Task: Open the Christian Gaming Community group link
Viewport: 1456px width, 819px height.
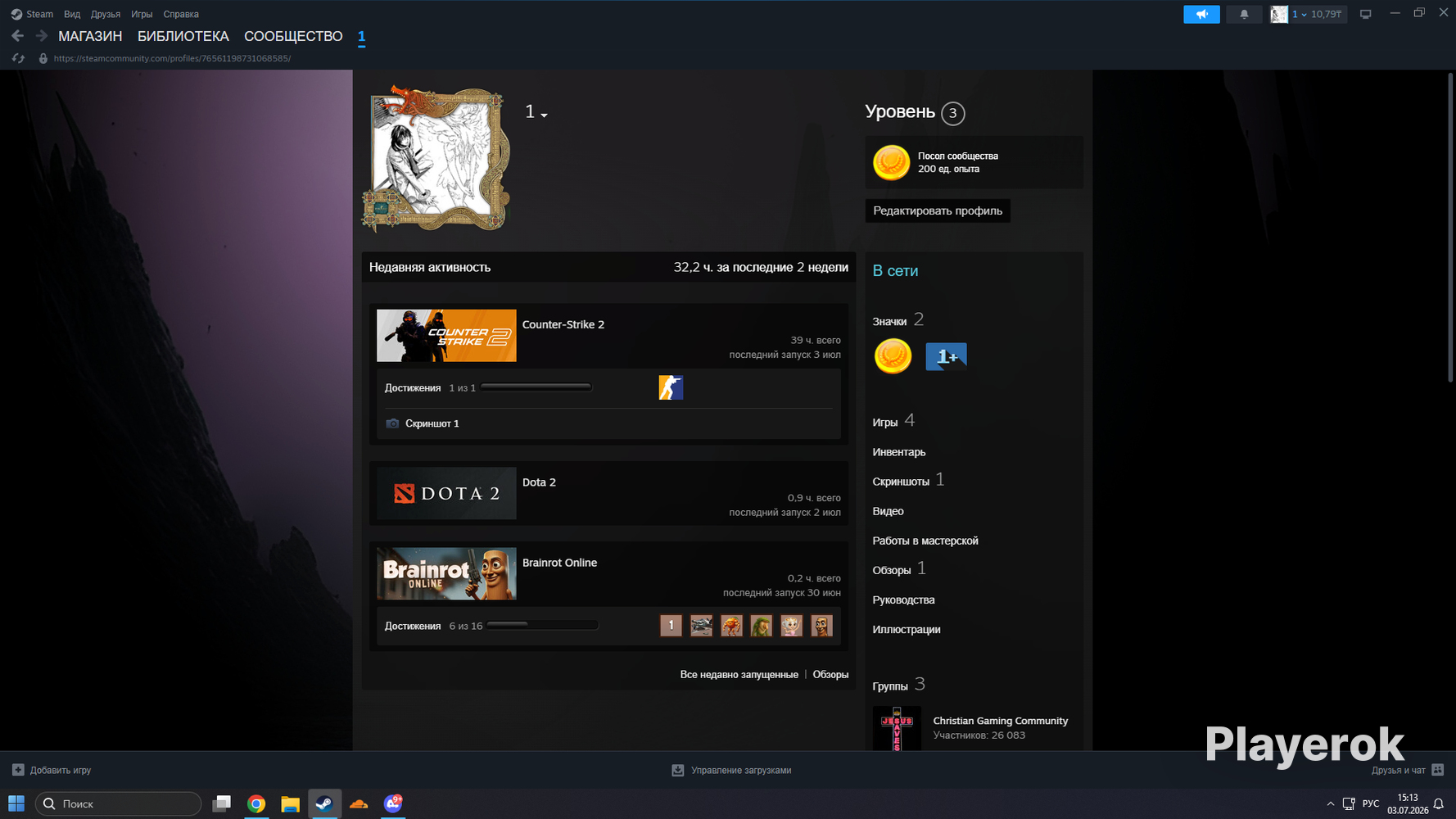Action: click(x=1001, y=721)
